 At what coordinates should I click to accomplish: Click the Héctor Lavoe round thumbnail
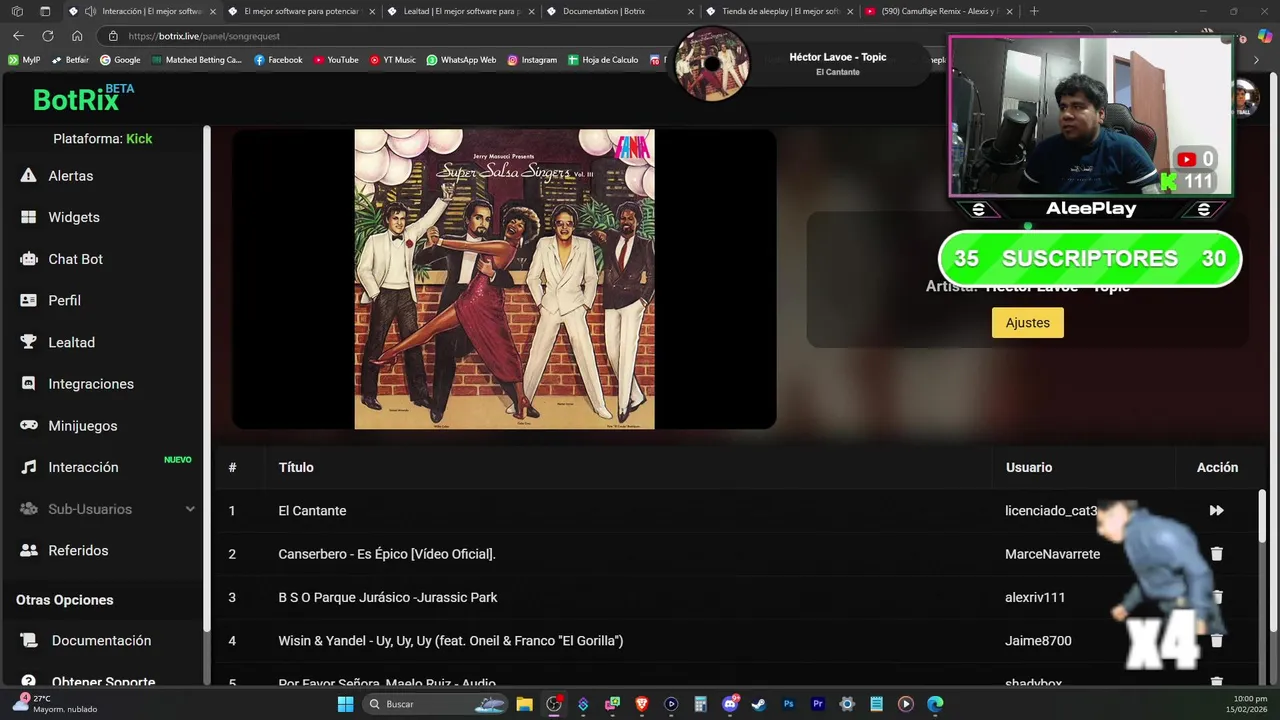tap(712, 64)
